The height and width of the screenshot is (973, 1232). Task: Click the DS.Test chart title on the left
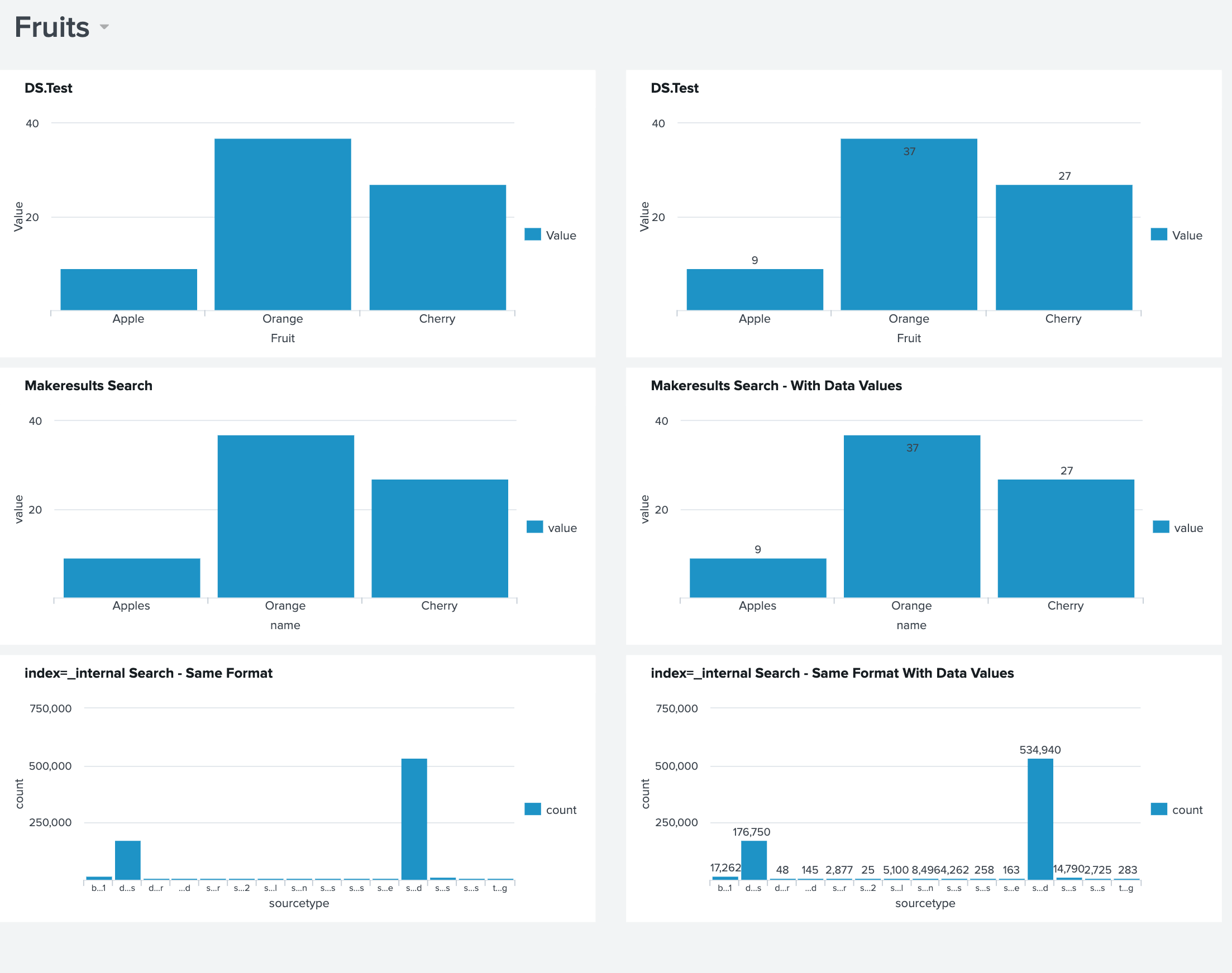(49, 88)
